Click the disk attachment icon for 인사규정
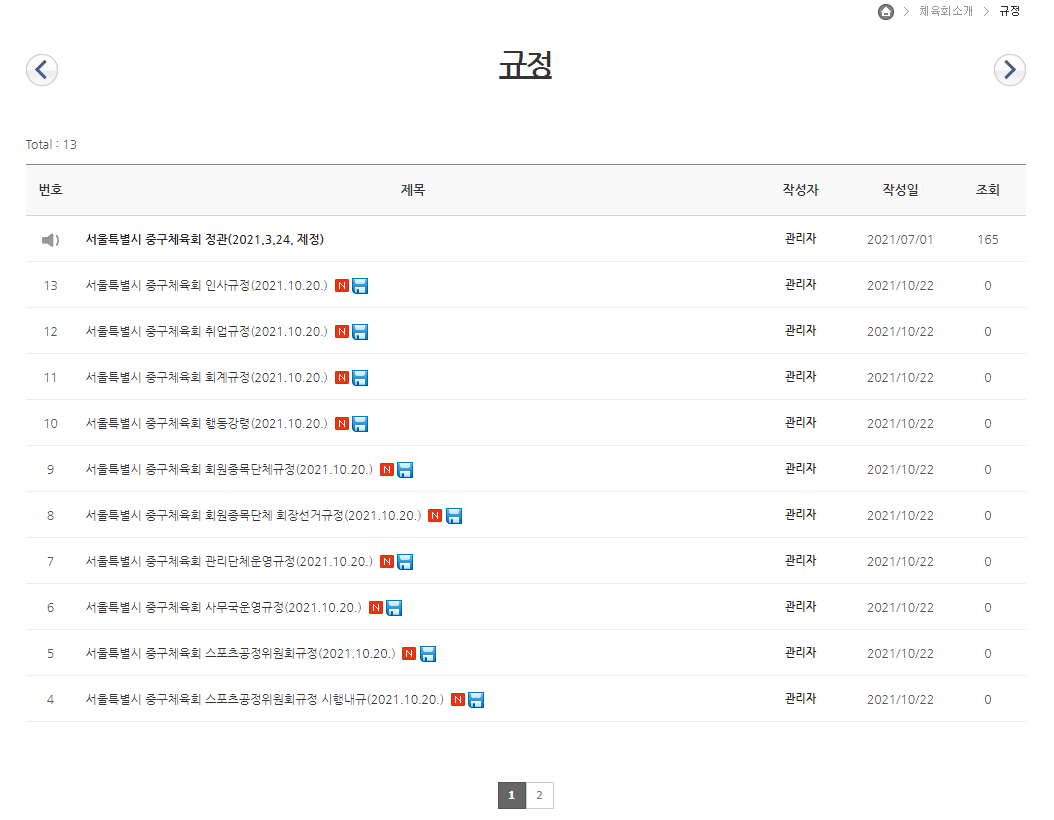This screenshot has width=1054, height=820. pyautogui.click(x=361, y=286)
